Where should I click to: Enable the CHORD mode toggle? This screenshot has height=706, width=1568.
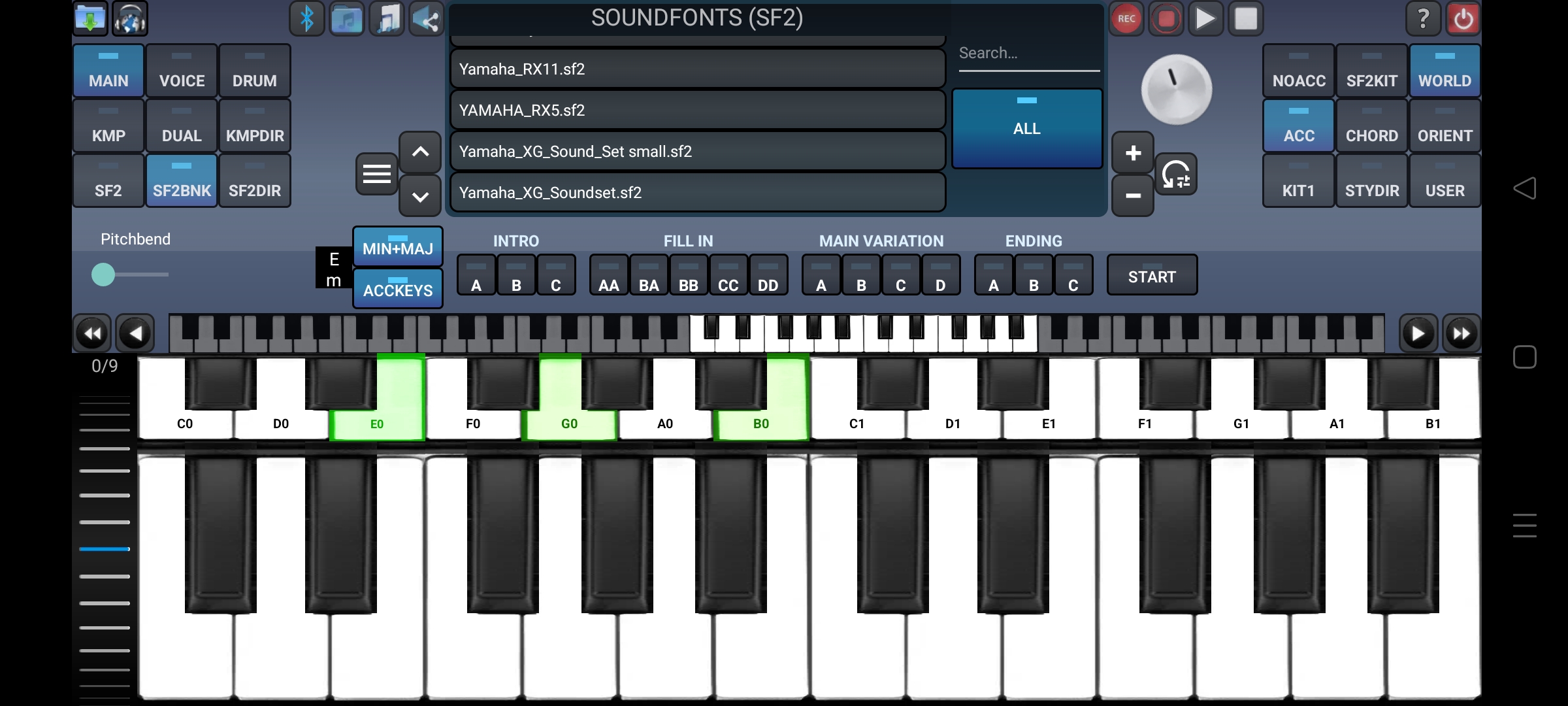[x=1371, y=126]
